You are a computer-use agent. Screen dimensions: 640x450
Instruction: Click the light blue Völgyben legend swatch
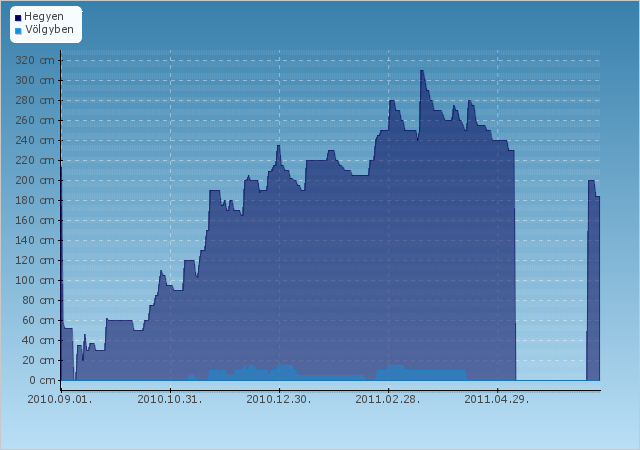coord(18,31)
